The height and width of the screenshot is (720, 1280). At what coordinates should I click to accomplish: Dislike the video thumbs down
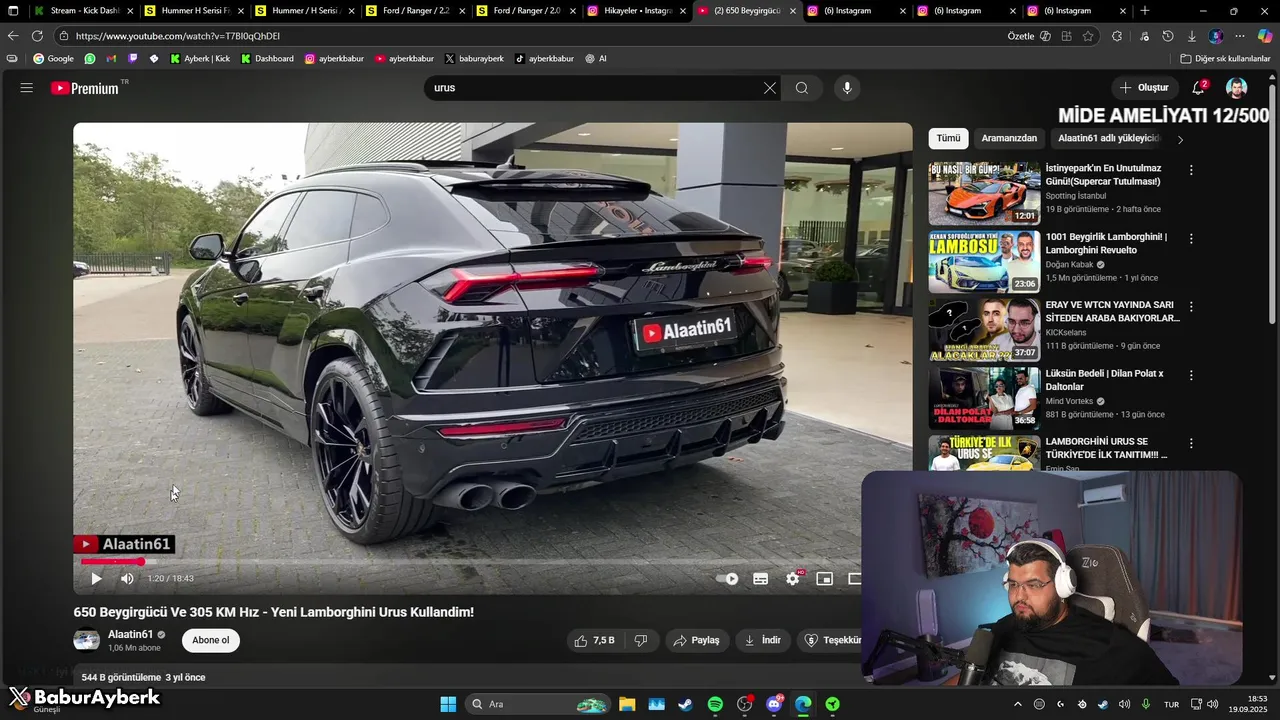641,640
